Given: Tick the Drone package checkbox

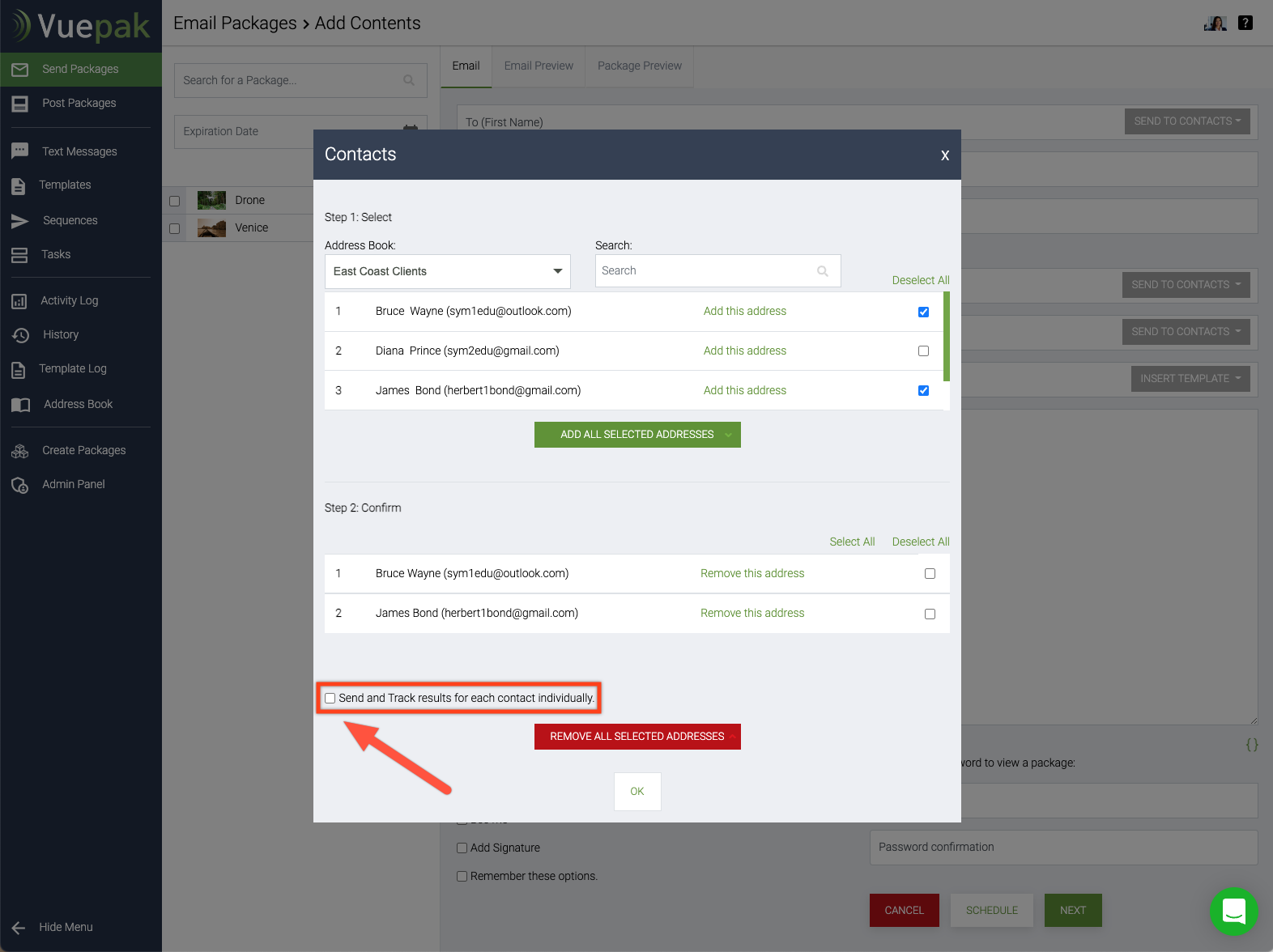Looking at the screenshot, I should (x=174, y=201).
